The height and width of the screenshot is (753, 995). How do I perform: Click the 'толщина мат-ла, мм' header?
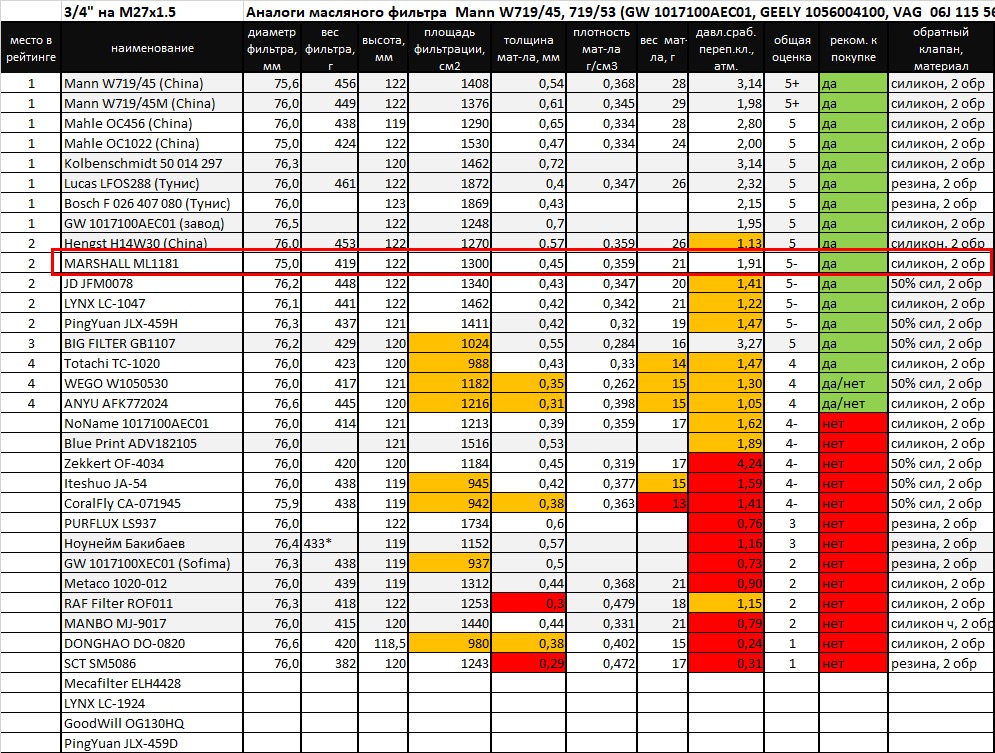(x=529, y=48)
